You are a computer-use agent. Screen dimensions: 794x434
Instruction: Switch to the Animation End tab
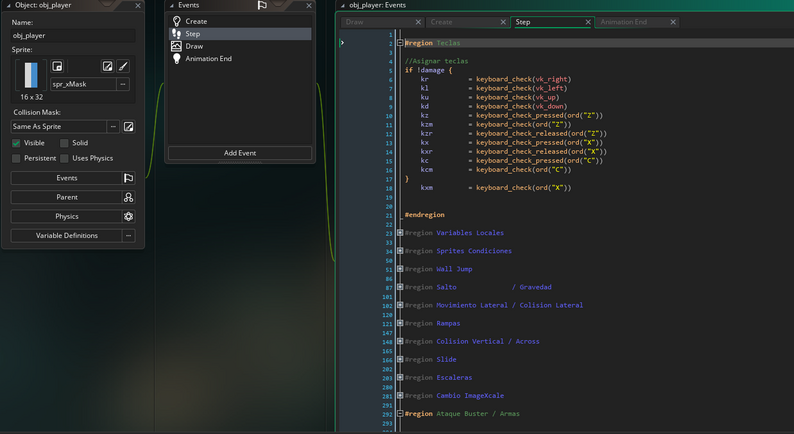coord(623,22)
